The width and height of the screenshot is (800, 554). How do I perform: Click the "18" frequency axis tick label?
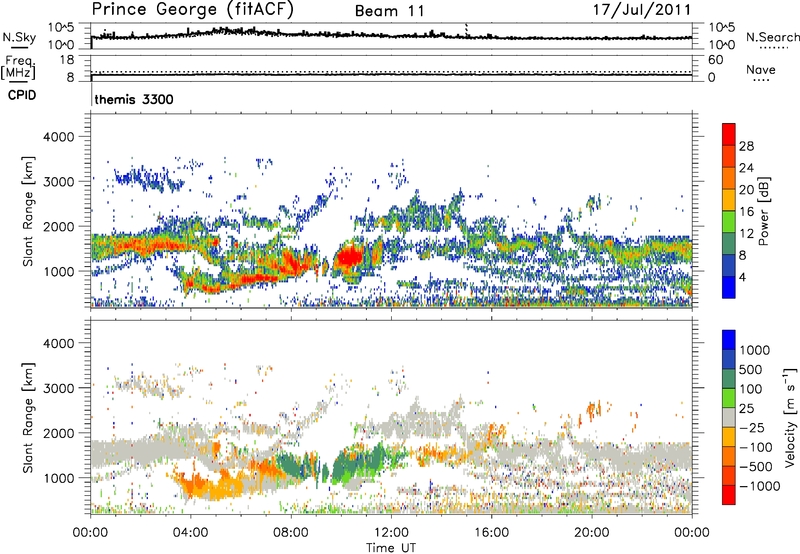(x=66, y=60)
